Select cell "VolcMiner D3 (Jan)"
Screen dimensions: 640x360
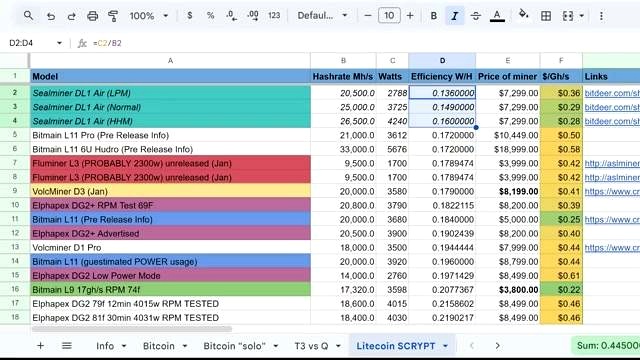(x=170, y=191)
